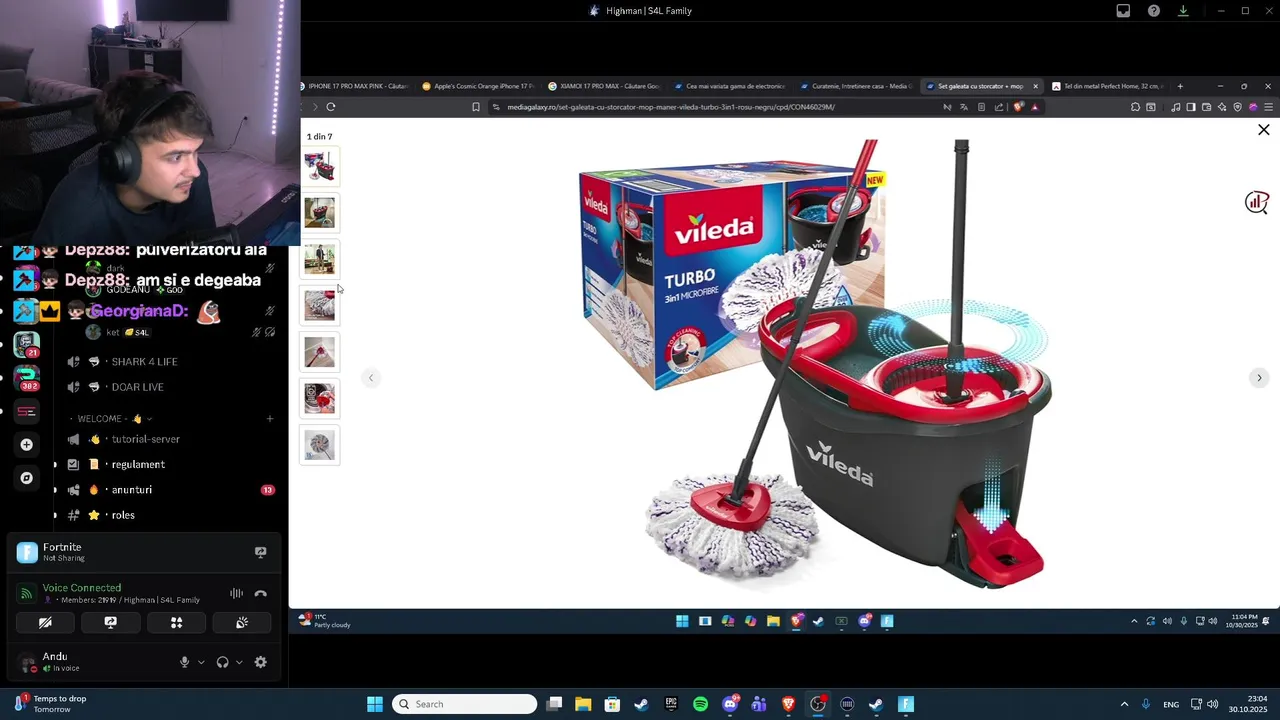Switch to Curatenie, Intretinere casa tab
This screenshot has height=720, width=1280.
tap(856, 86)
